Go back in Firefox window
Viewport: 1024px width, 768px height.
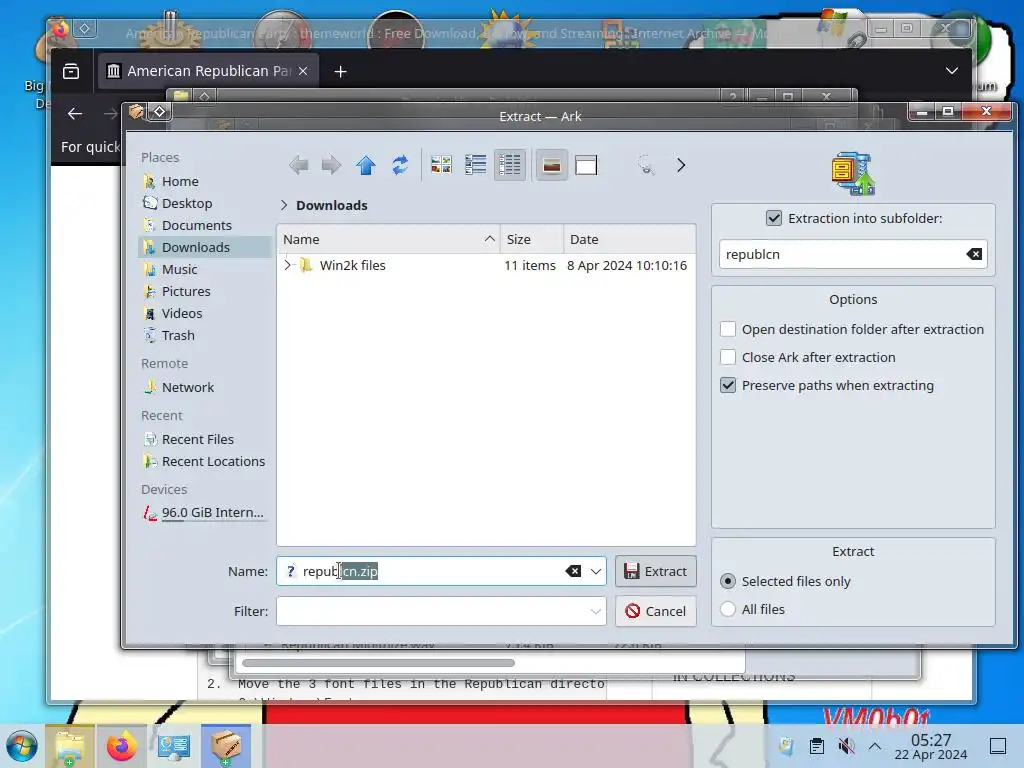tap(75, 114)
